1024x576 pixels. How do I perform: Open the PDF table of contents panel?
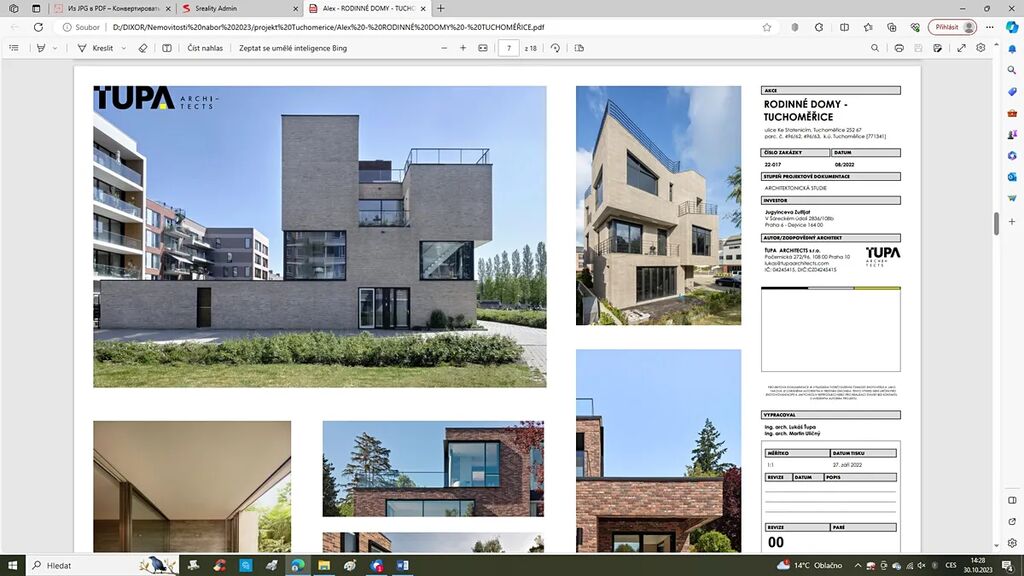pyautogui.click(x=14, y=48)
